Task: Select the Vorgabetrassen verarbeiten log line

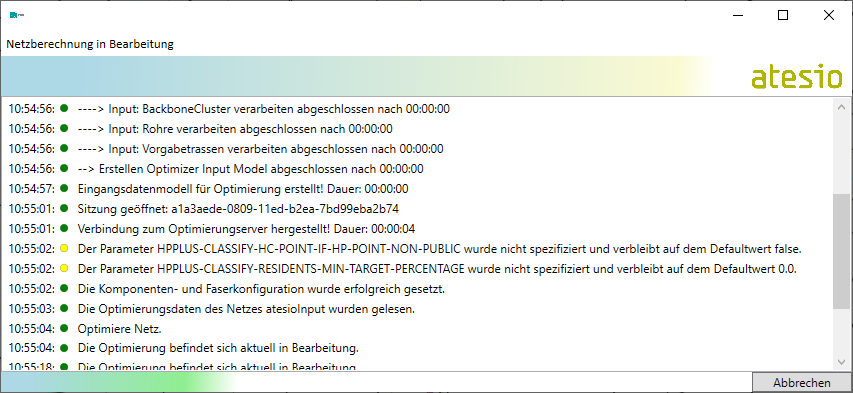Action: click(226, 149)
